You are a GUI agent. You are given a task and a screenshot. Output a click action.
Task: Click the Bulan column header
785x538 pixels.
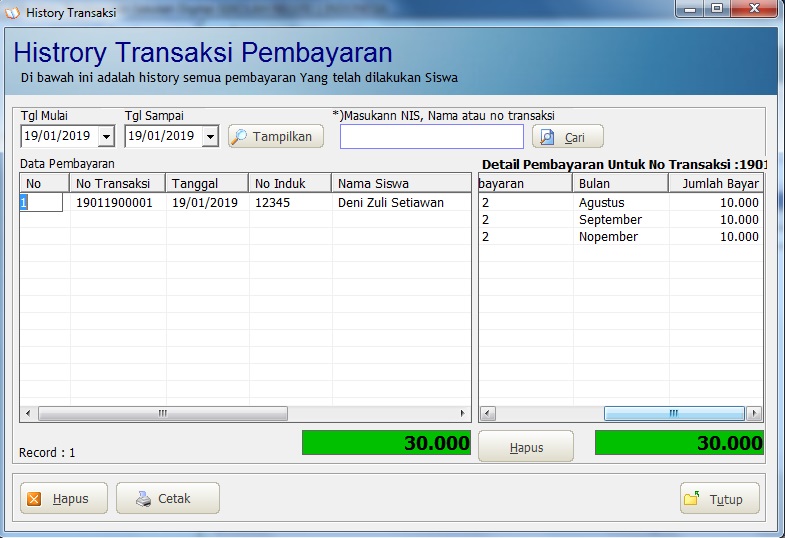click(620, 183)
